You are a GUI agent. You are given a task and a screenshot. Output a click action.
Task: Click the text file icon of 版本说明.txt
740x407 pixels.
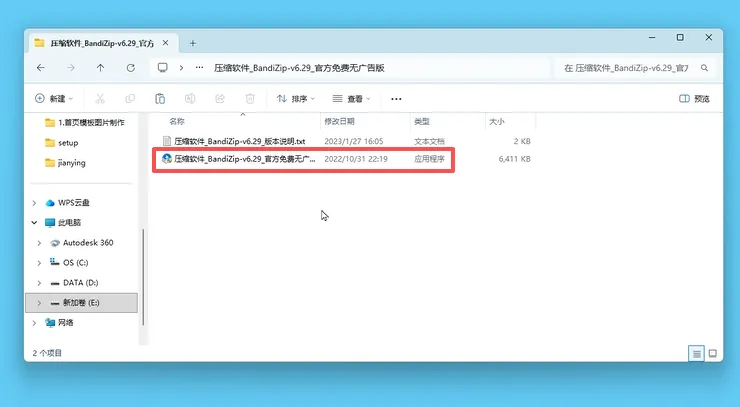coord(167,141)
